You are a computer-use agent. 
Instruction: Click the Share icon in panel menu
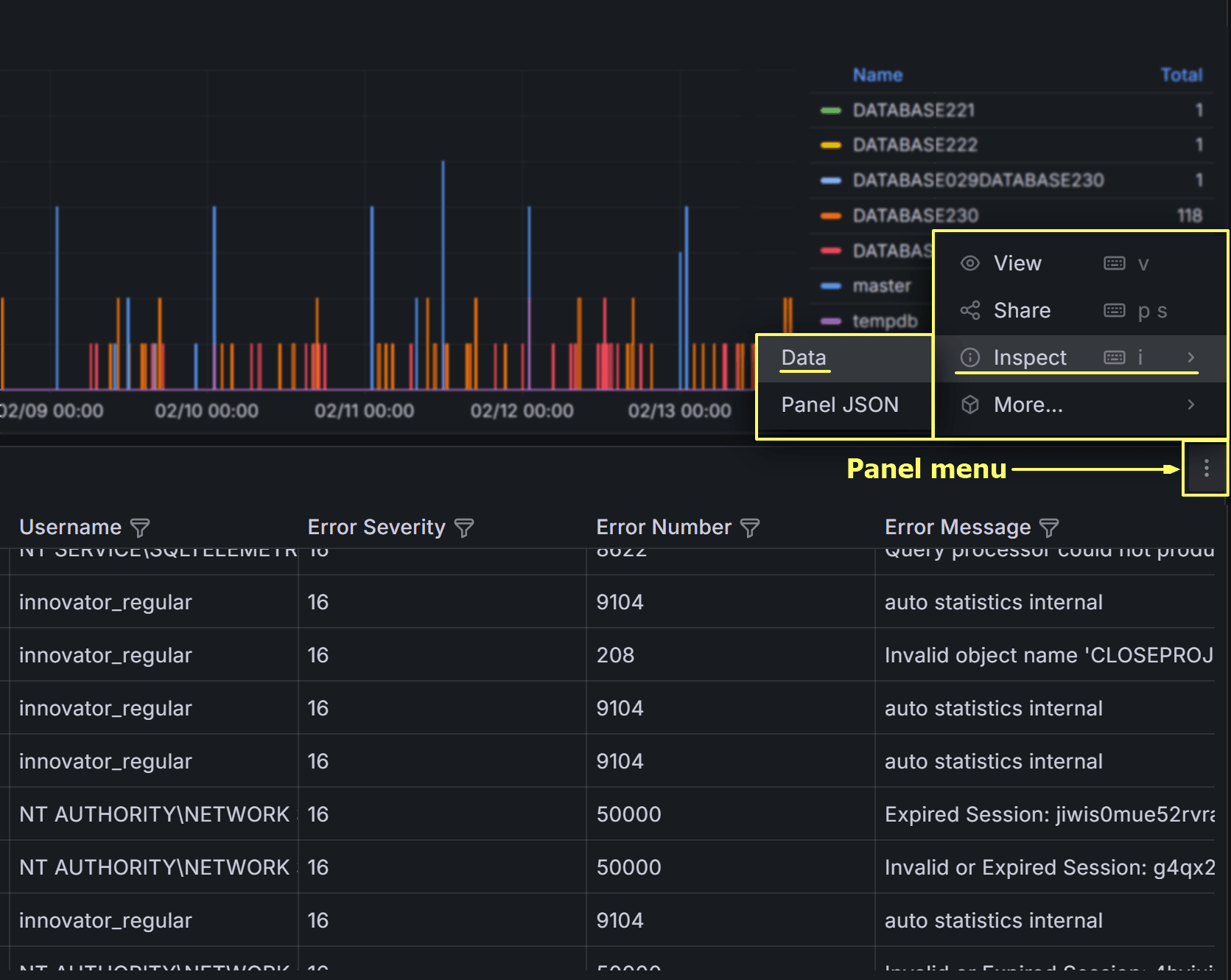970,310
